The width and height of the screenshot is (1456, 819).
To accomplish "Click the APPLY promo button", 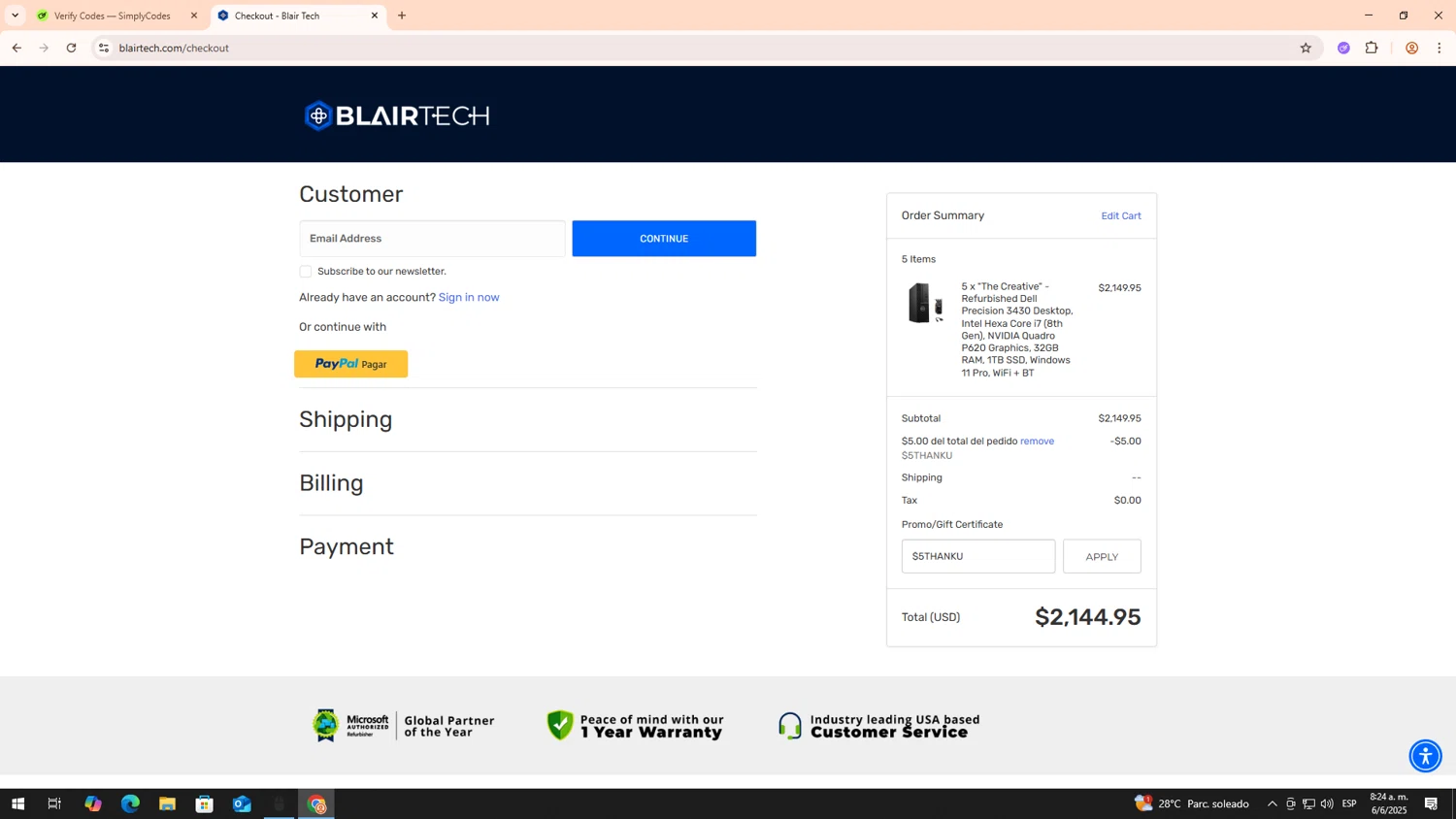I will tap(1102, 556).
